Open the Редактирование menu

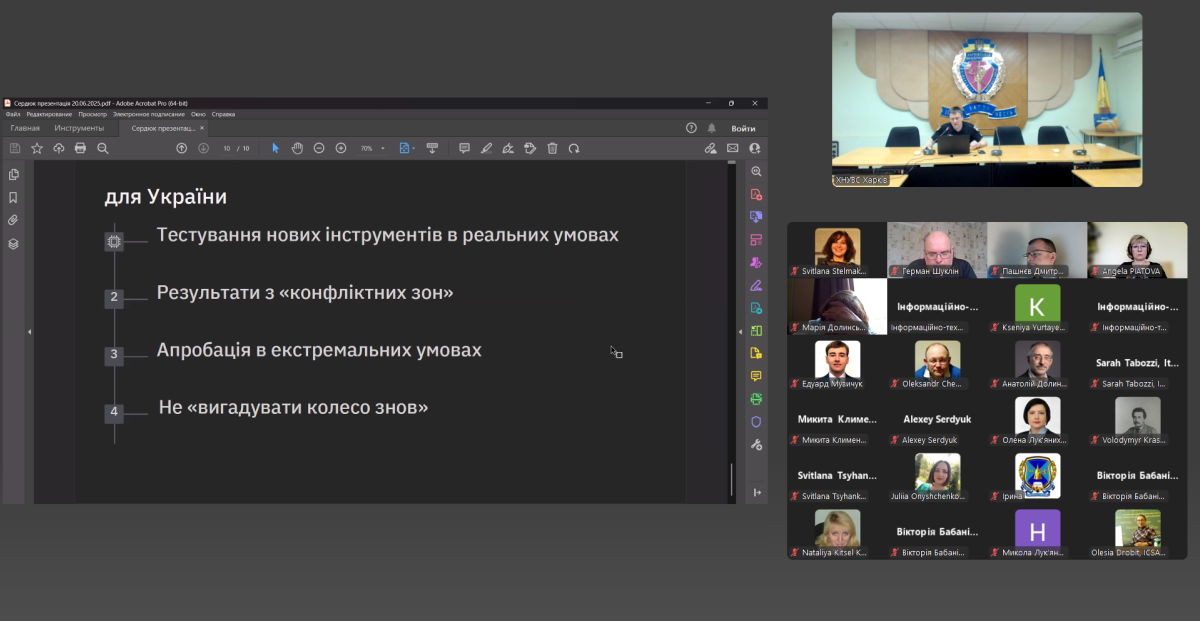(50, 114)
